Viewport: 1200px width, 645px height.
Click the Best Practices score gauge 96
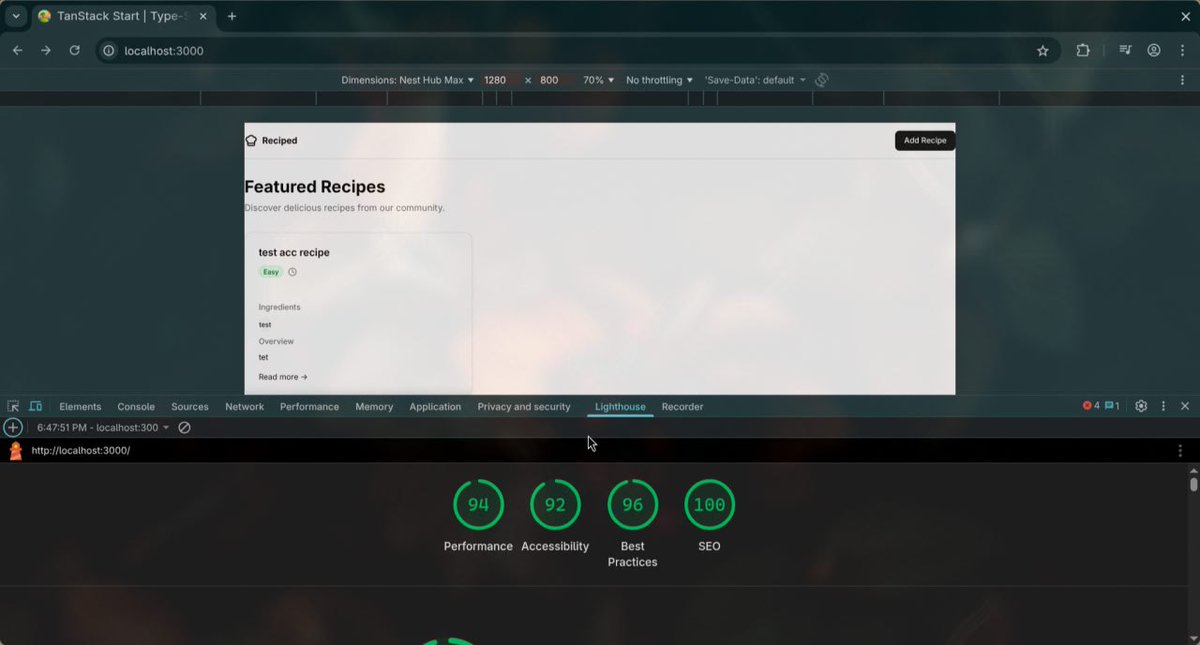[x=633, y=505]
